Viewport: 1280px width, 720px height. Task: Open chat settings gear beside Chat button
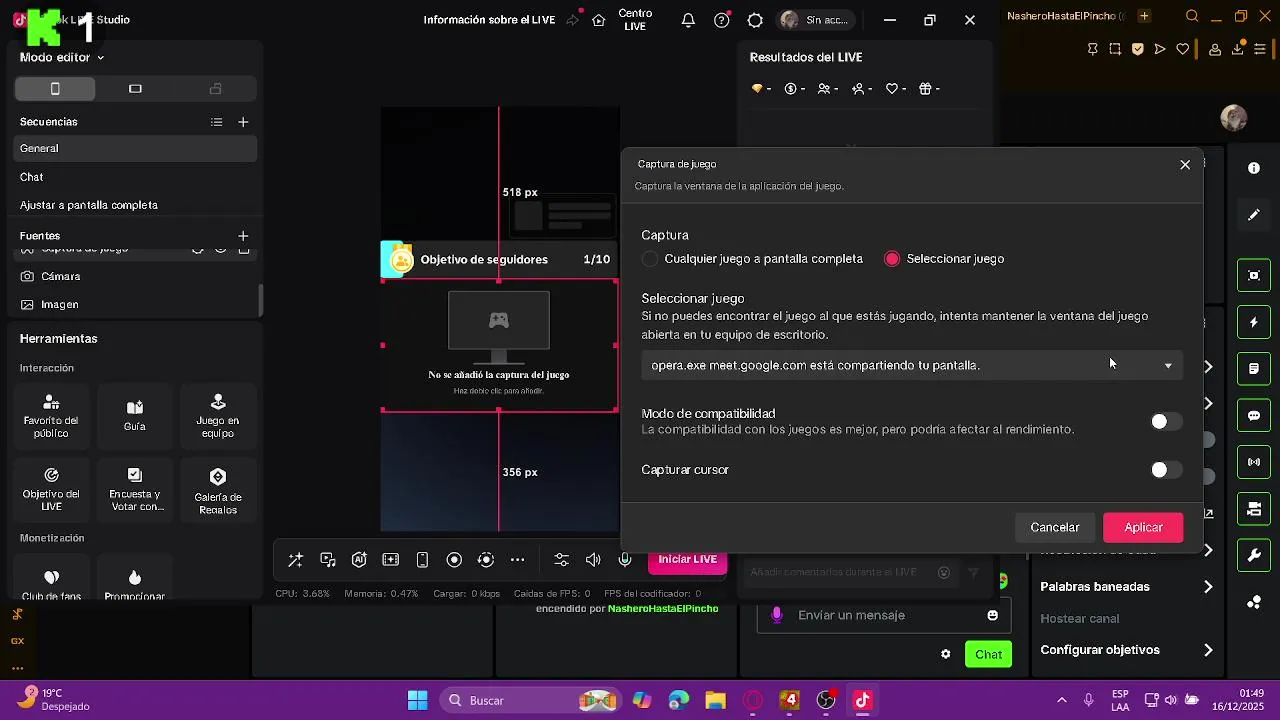click(x=945, y=655)
